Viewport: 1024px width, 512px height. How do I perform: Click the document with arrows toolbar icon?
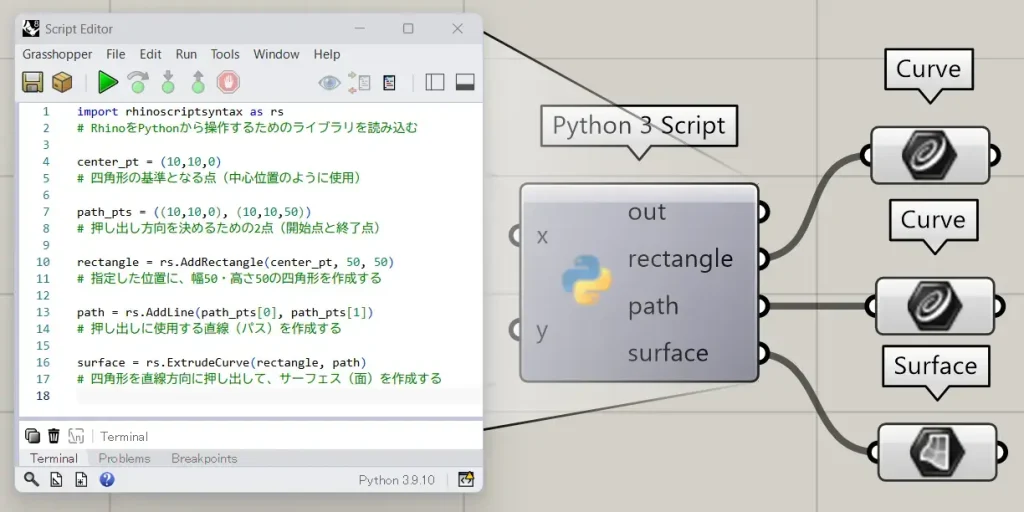click(x=359, y=82)
